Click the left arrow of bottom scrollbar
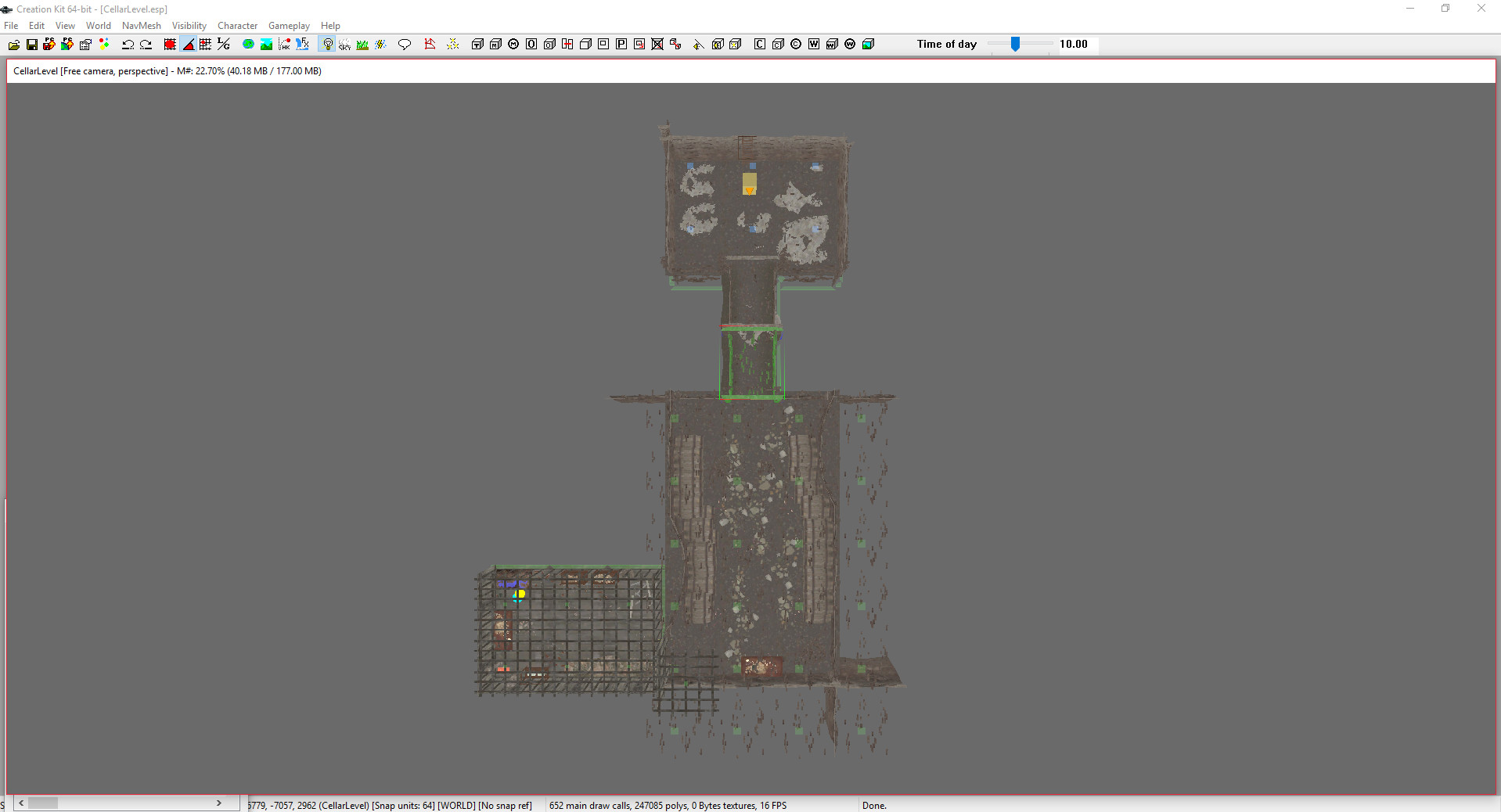Image resolution: width=1501 pixels, height=812 pixels. (x=21, y=803)
